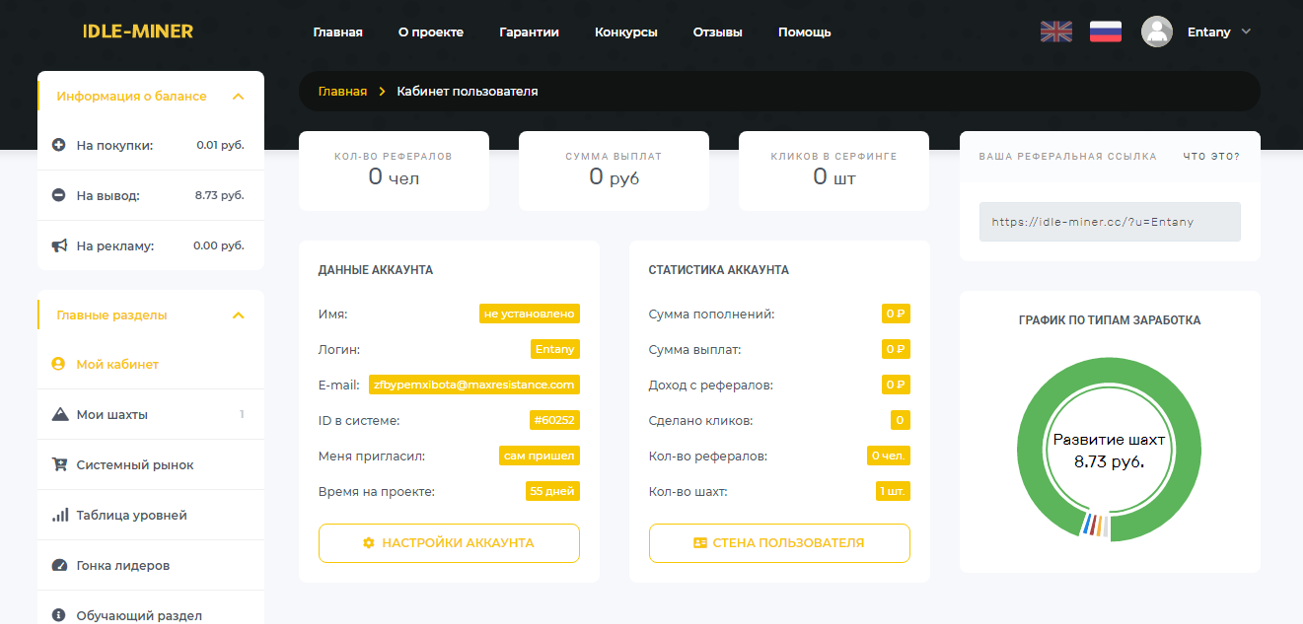Click the НАСТРОЙКИ АККАУНТА button

click(449, 543)
